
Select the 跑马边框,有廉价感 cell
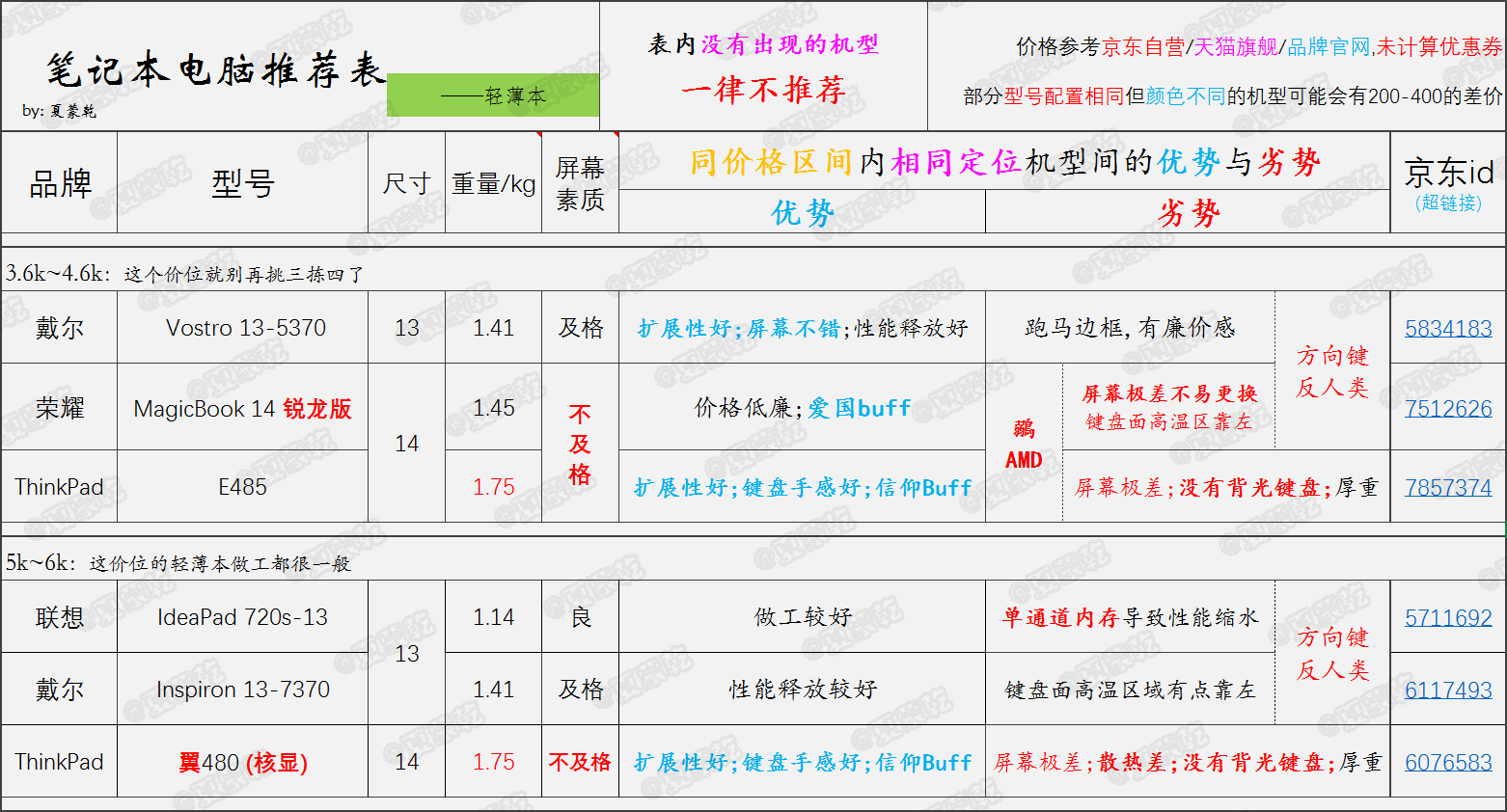click(x=1130, y=328)
